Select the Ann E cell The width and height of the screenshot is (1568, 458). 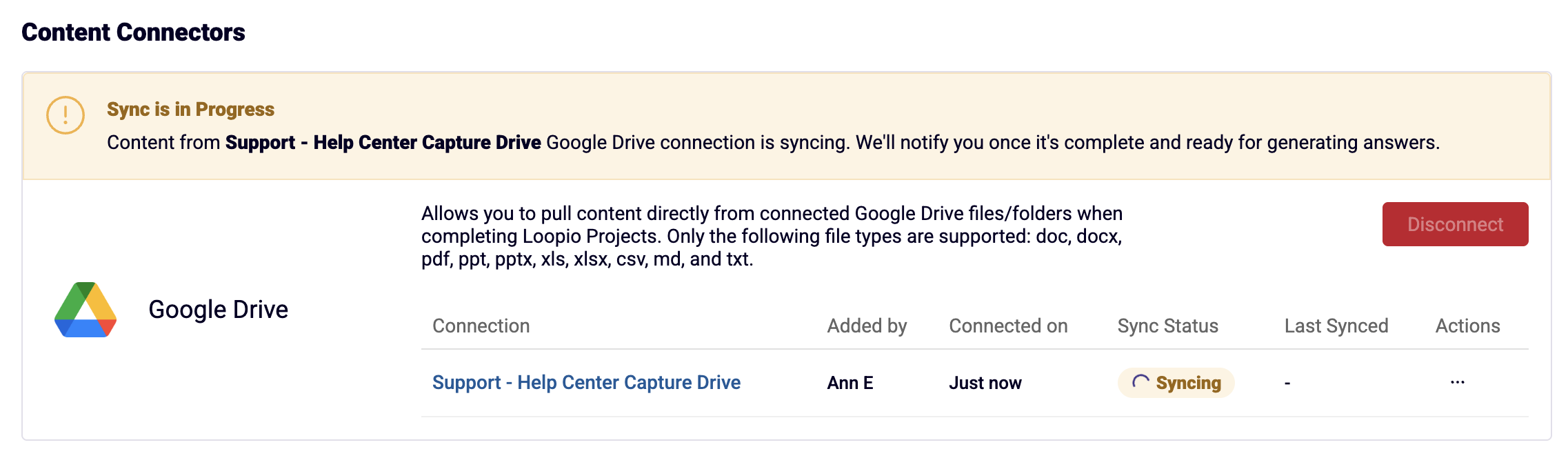850,383
